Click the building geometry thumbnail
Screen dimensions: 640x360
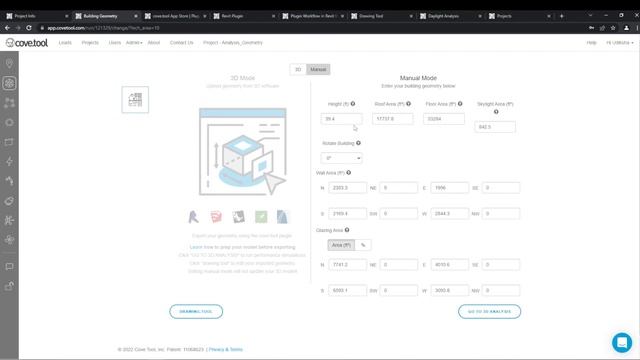135,100
